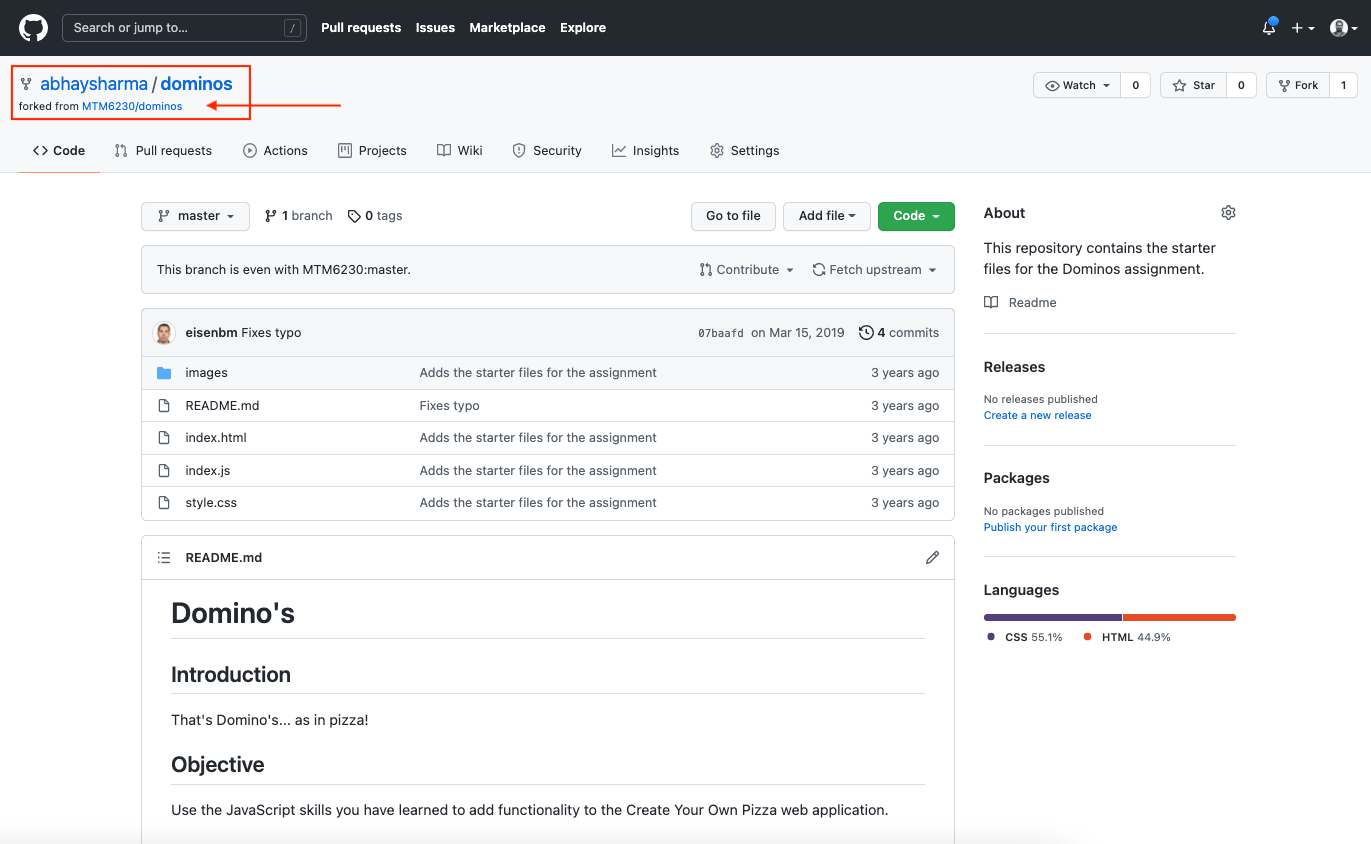Screen dimensions: 1371x844
Task: Fork the dominos repository
Action: (1297, 86)
